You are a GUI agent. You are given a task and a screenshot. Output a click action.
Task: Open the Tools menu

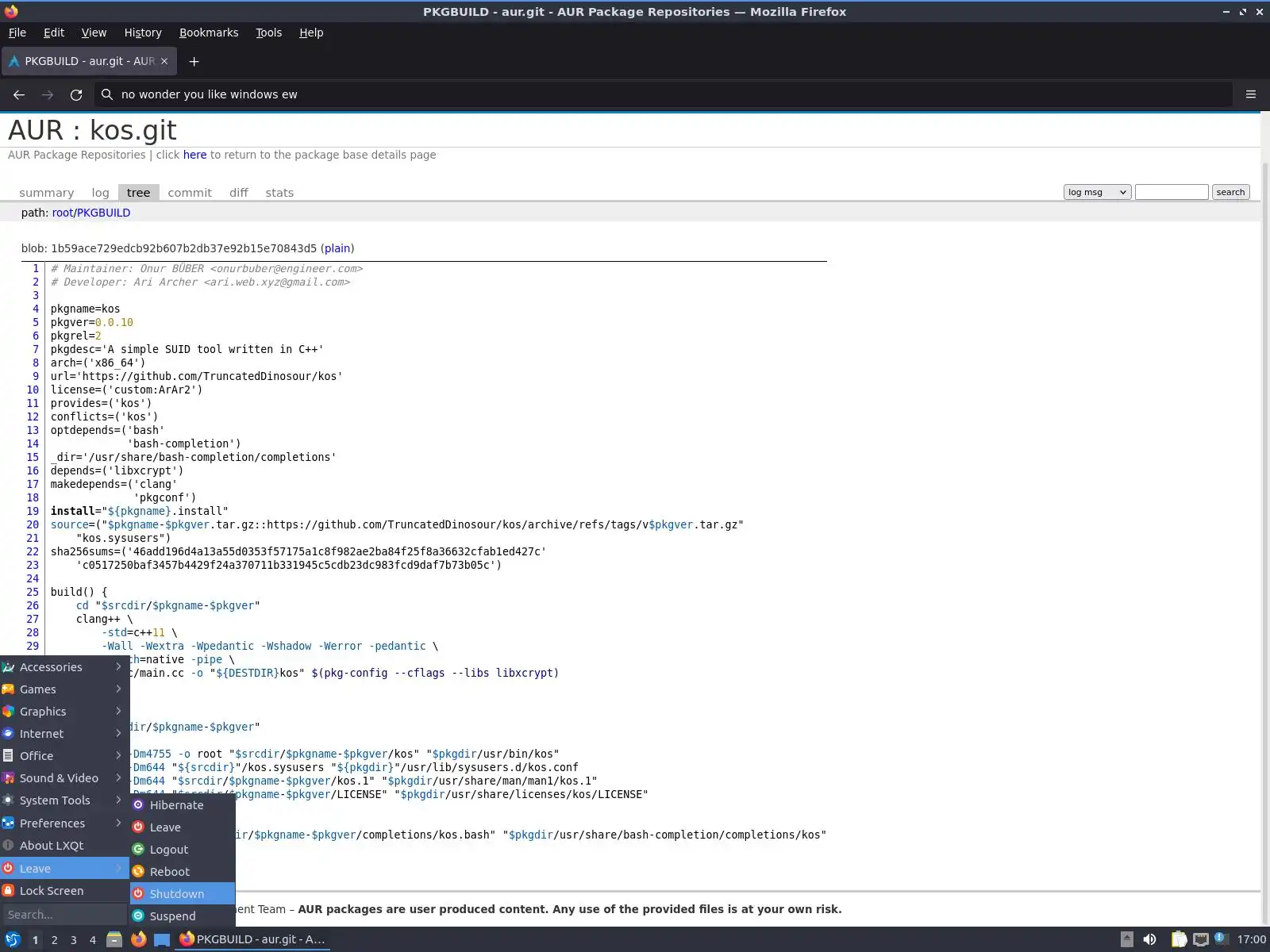[x=268, y=33]
